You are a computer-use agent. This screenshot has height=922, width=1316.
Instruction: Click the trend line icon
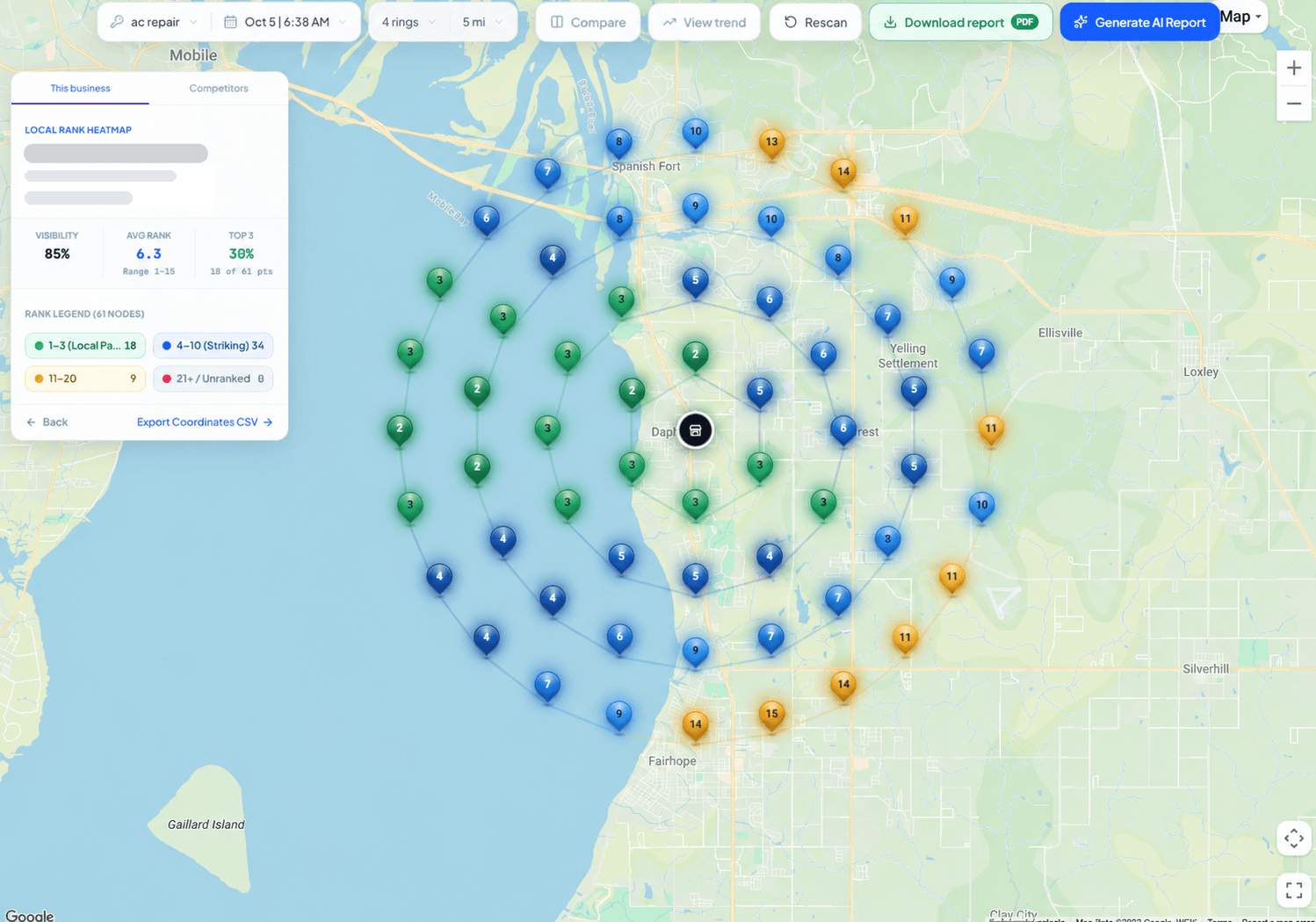(669, 22)
